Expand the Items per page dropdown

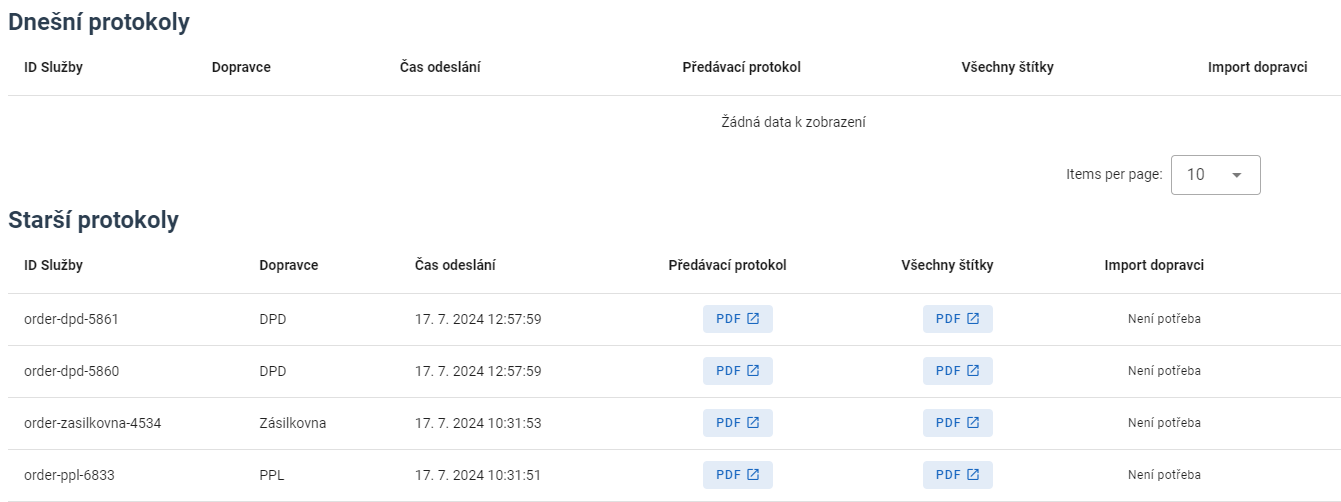(x=1215, y=175)
